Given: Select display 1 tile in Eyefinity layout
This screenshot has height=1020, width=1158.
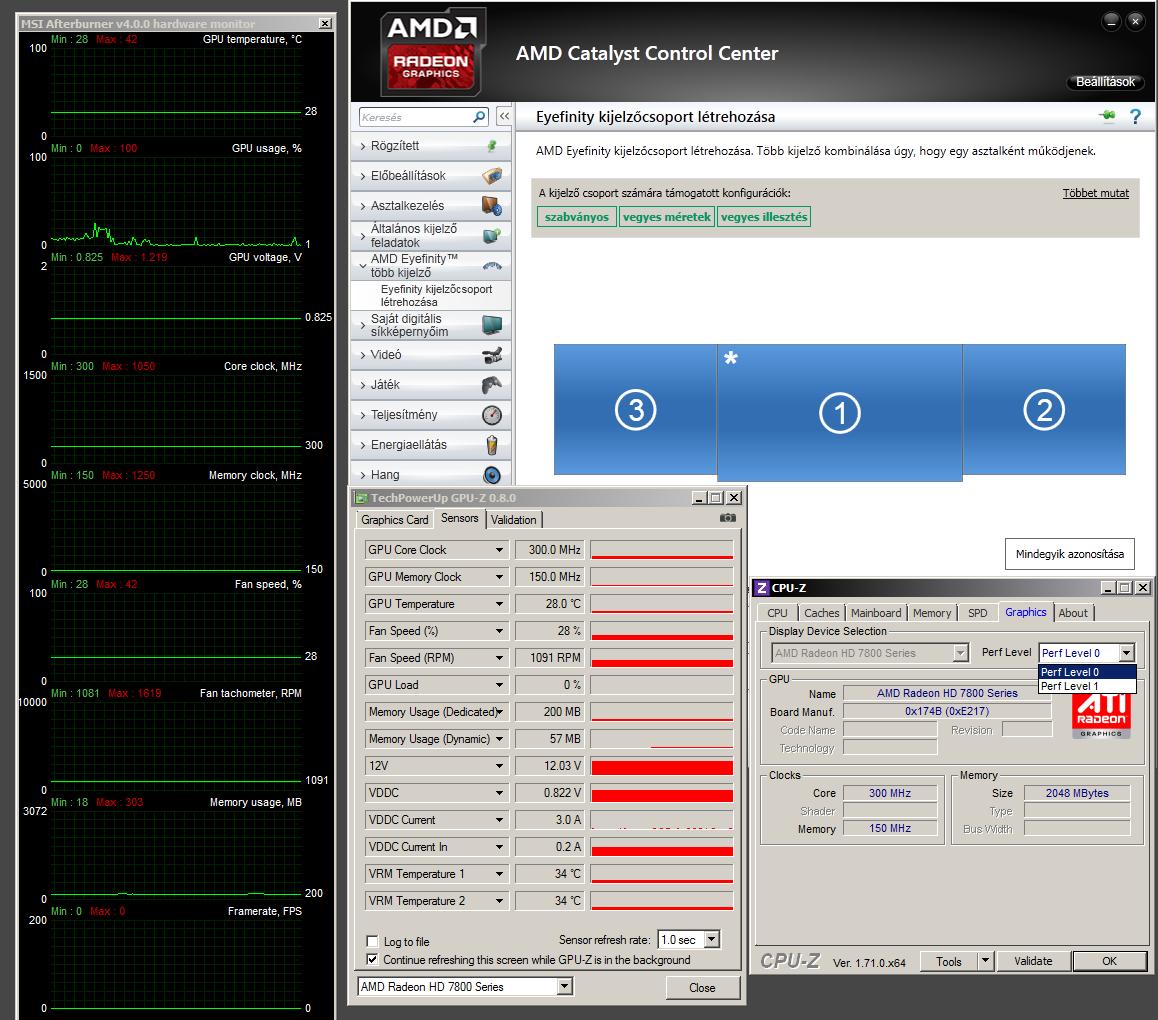Looking at the screenshot, I should tap(840, 413).
